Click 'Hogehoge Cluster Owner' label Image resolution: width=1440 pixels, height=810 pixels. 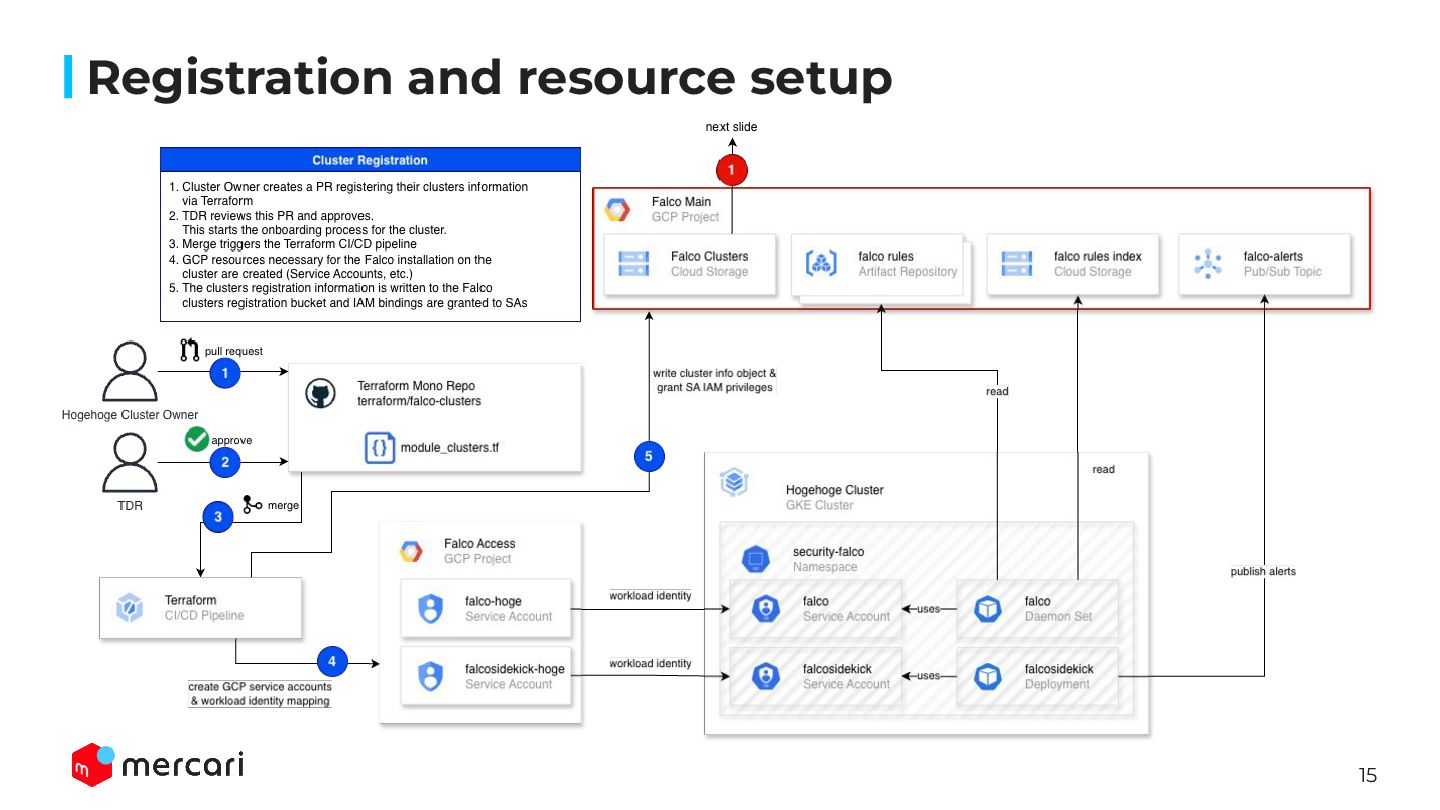tap(130, 415)
